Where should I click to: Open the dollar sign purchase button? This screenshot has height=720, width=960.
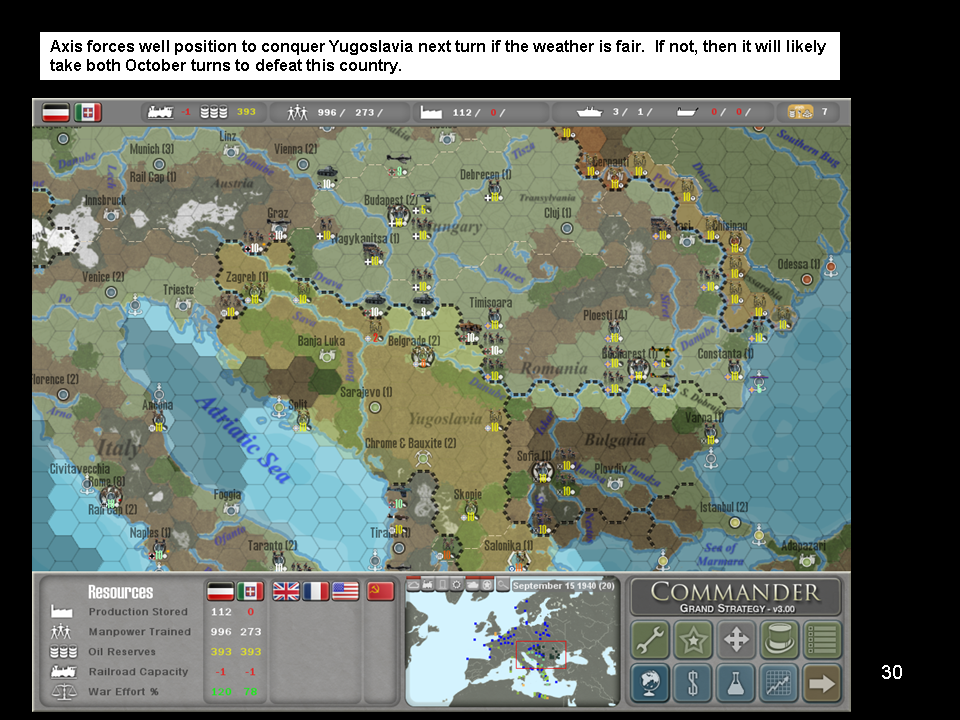coord(693,684)
